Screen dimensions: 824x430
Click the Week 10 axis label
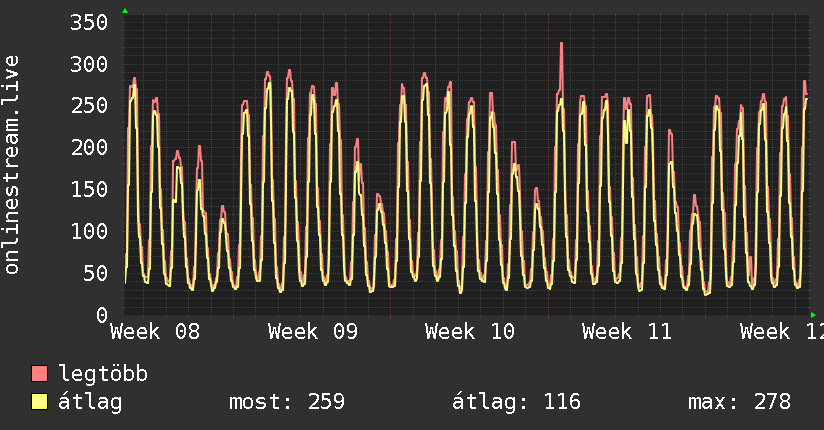[x=470, y=332]
